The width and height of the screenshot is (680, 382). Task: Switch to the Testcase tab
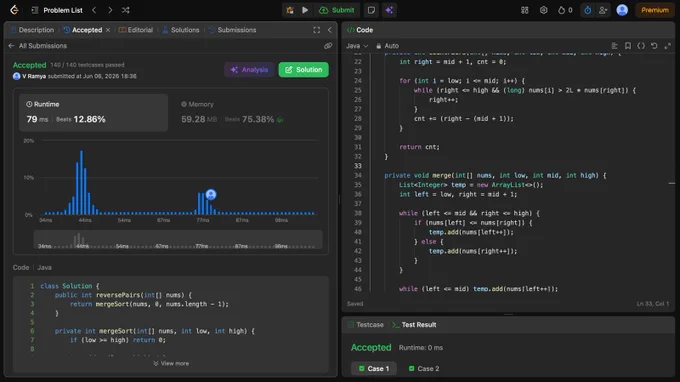(x=366, y=325)
